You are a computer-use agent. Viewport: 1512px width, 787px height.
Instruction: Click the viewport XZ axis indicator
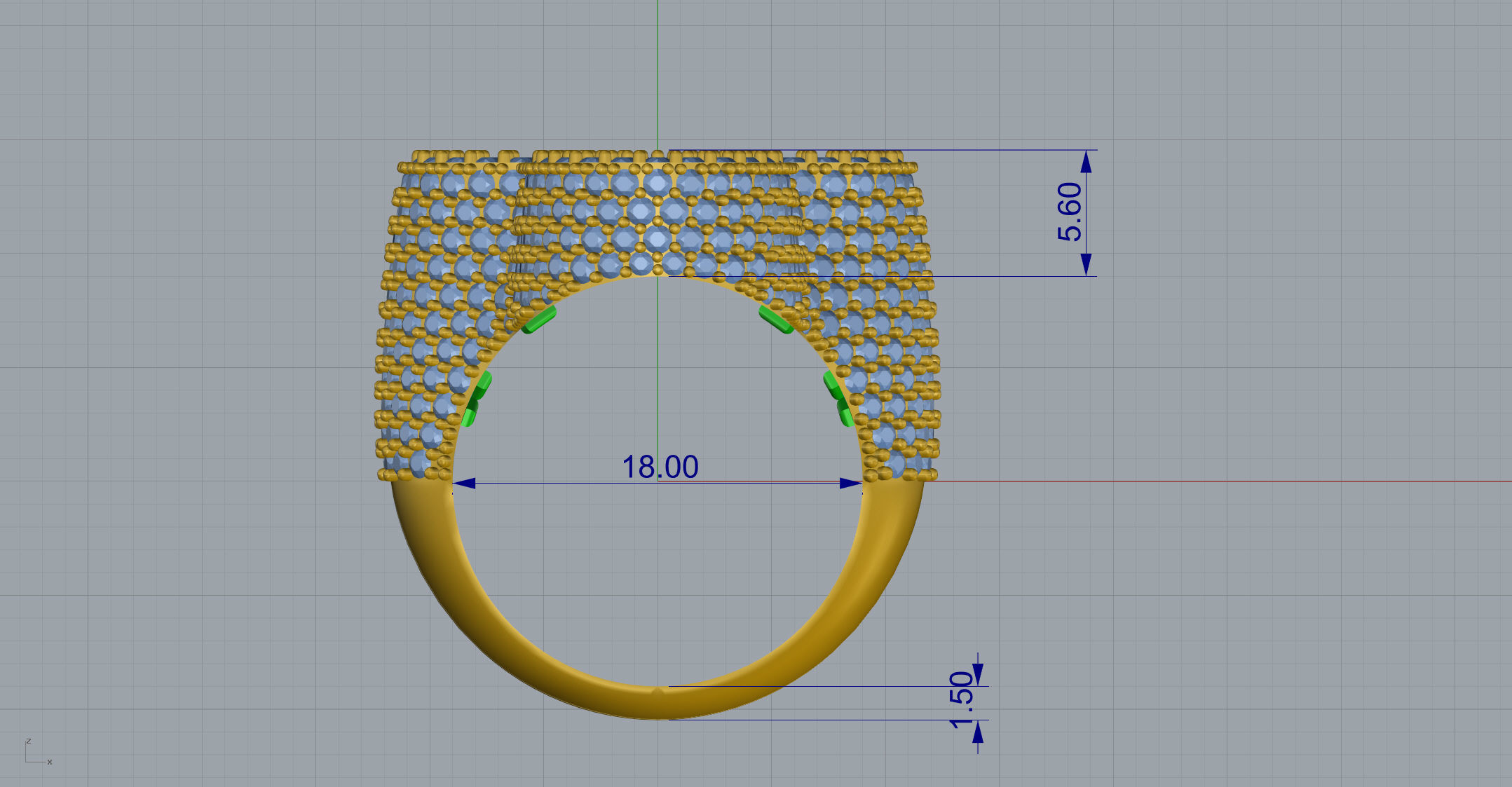(x=39, y=751)
